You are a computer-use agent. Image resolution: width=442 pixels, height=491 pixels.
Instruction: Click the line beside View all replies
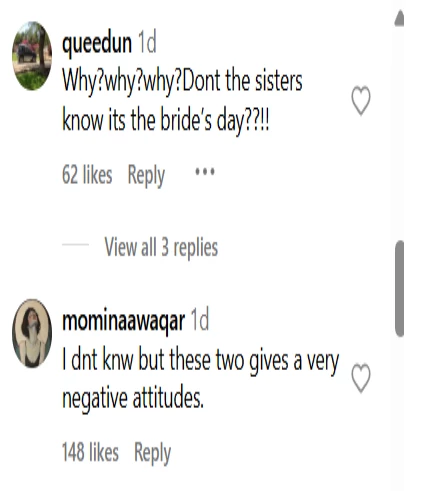(75, 244)
